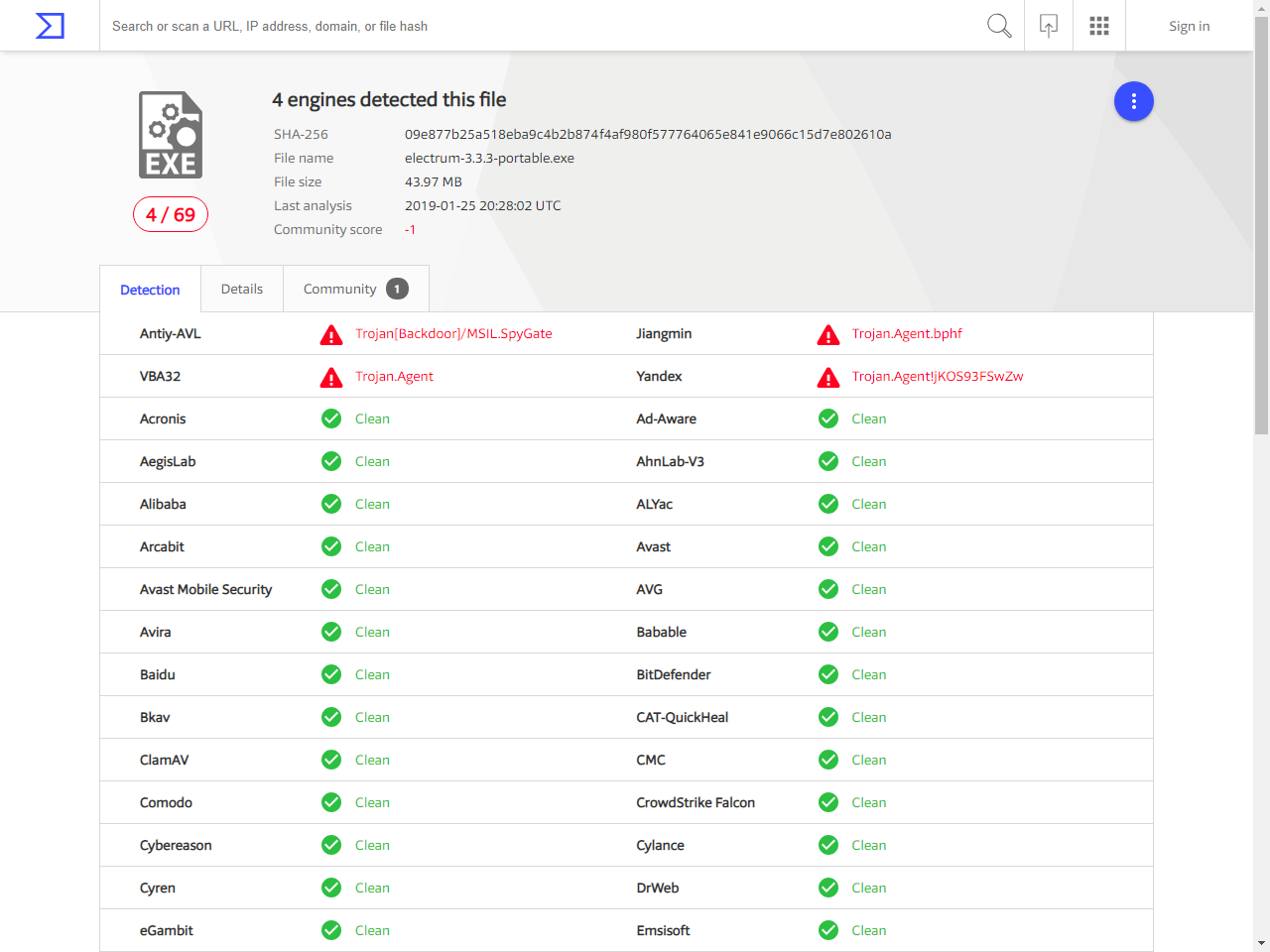Click the eGambit engine name
Viewport: 1270px width, 952px height.
click(167, 930)
